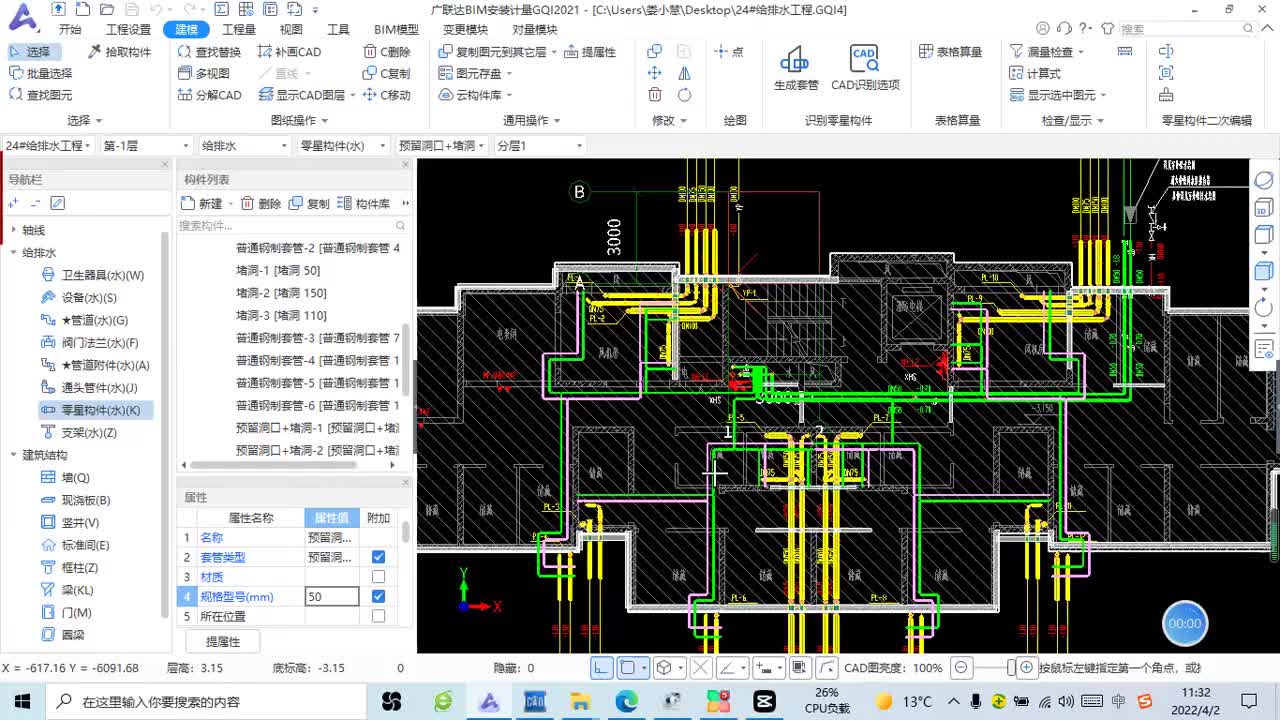Switch to 工程量 ribbon tab
1280x720 pixels.
[239, 29]
